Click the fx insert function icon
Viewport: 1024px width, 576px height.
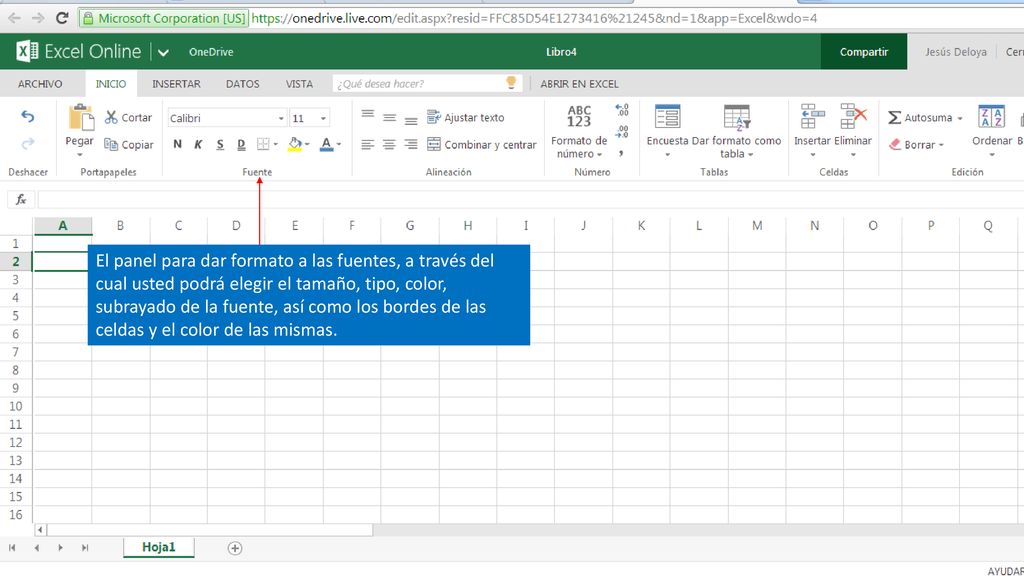click(x=21, y=199)
